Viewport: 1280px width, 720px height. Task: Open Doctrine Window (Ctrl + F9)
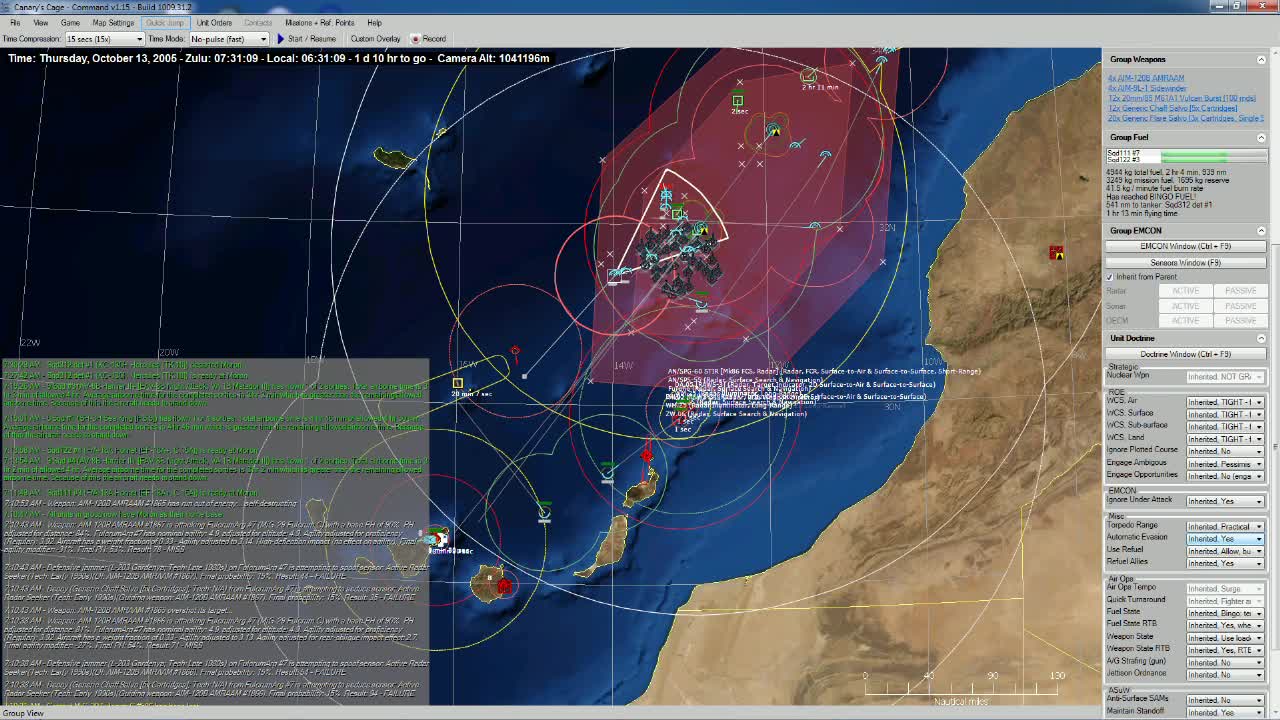pyautogui.click(x=1185, y=354)
